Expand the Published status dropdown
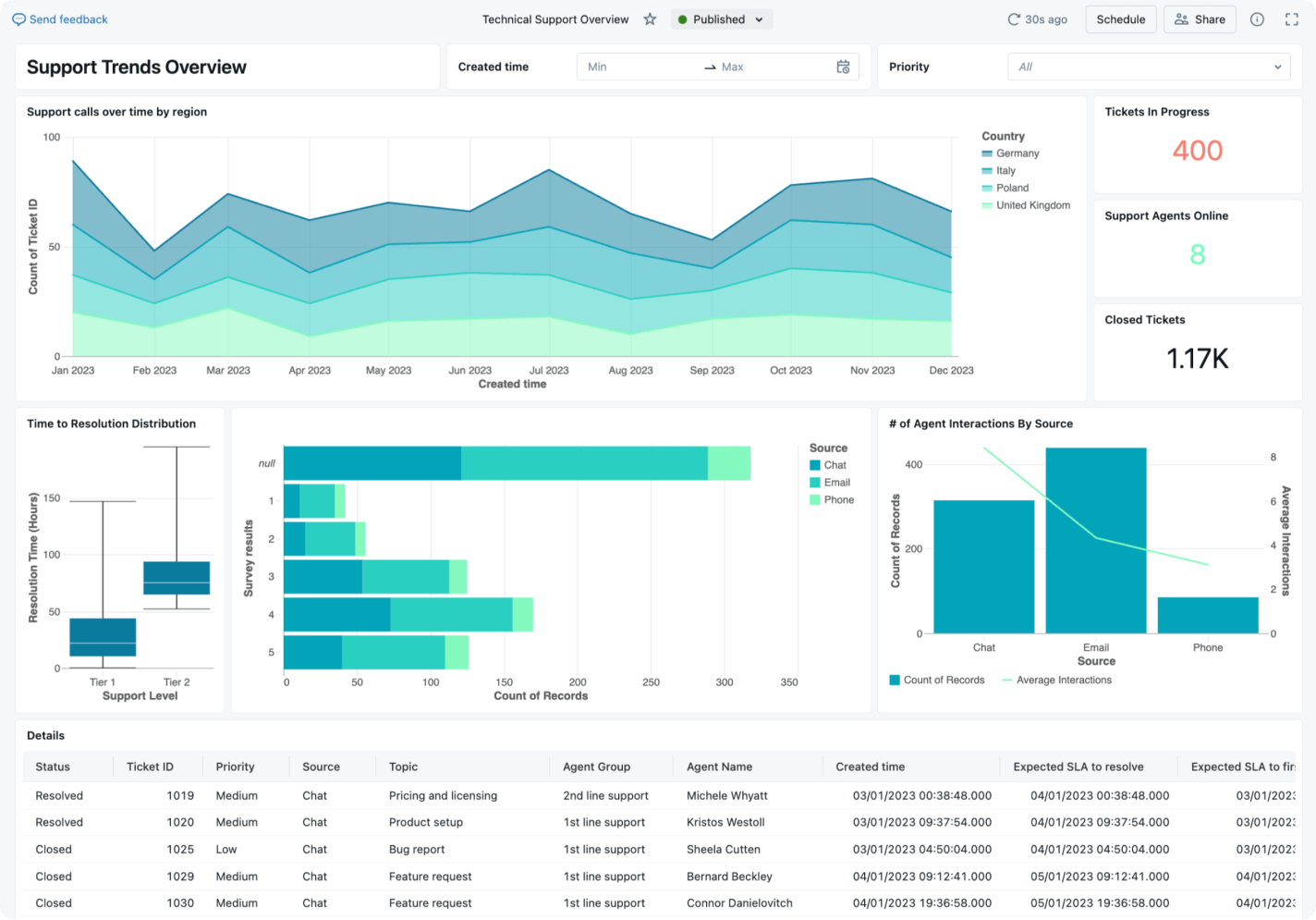This screenshot has height=920, width=1316. point(759,19)
